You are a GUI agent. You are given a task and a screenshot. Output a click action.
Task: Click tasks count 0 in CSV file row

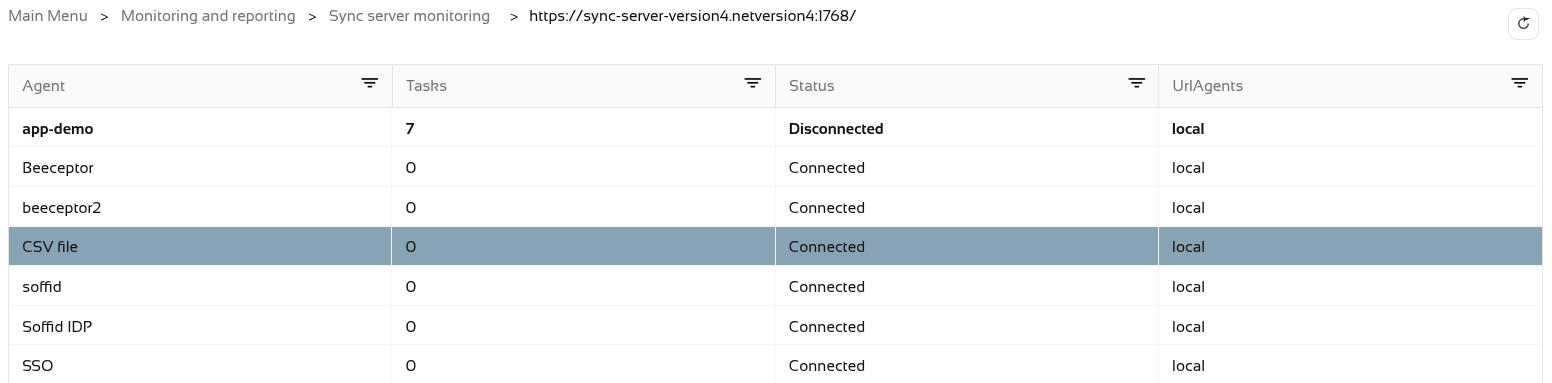[x=411, y=247]
